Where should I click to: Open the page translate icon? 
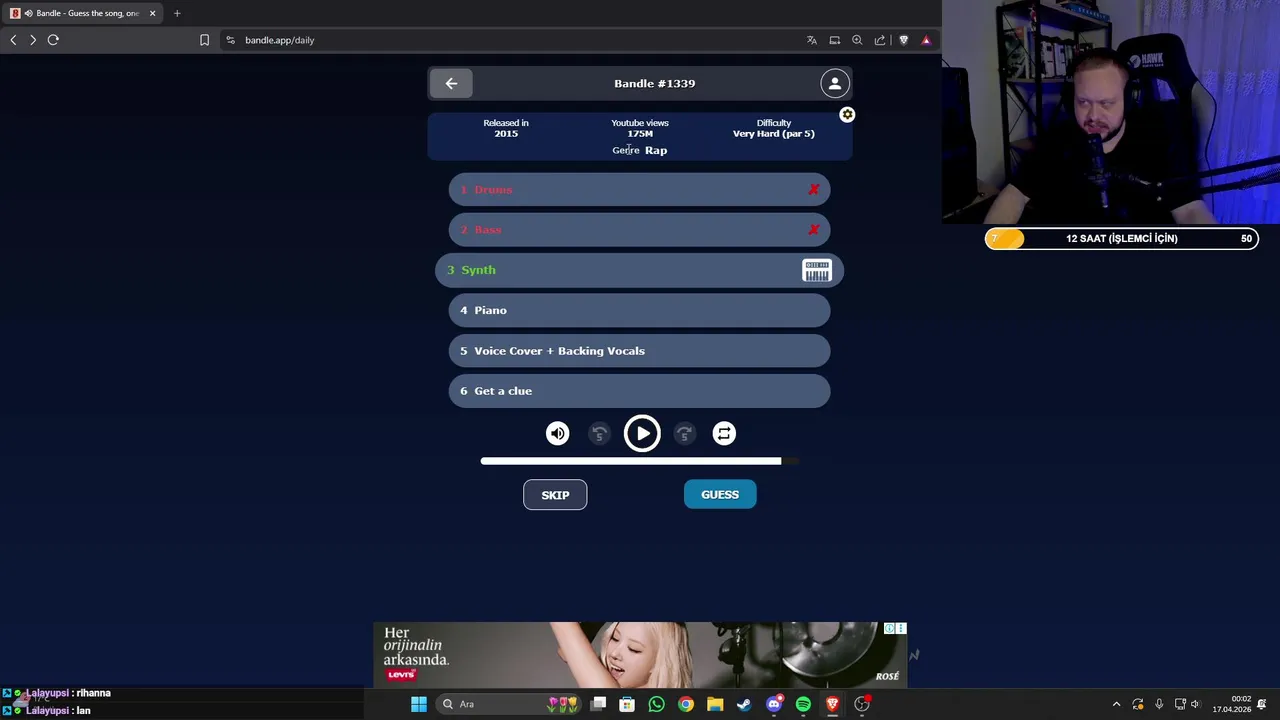pyautogui.click(x=812, y=40)
